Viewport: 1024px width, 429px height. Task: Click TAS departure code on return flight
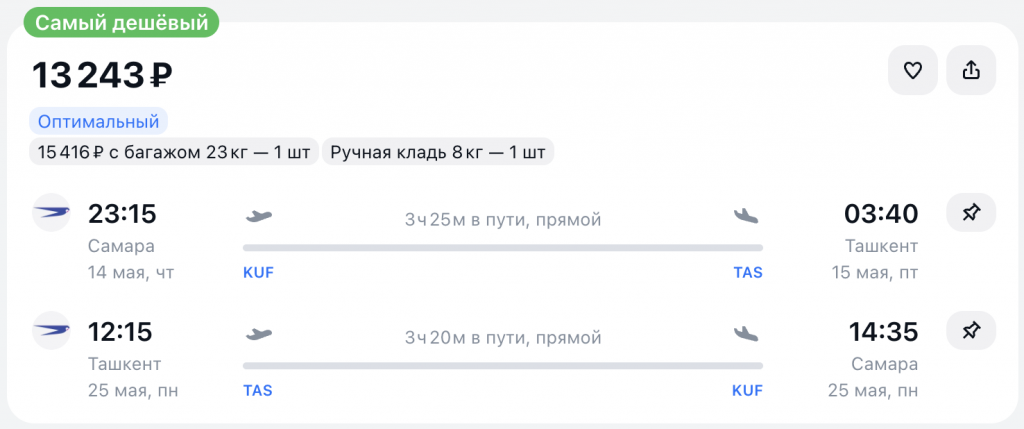point(258,391)
